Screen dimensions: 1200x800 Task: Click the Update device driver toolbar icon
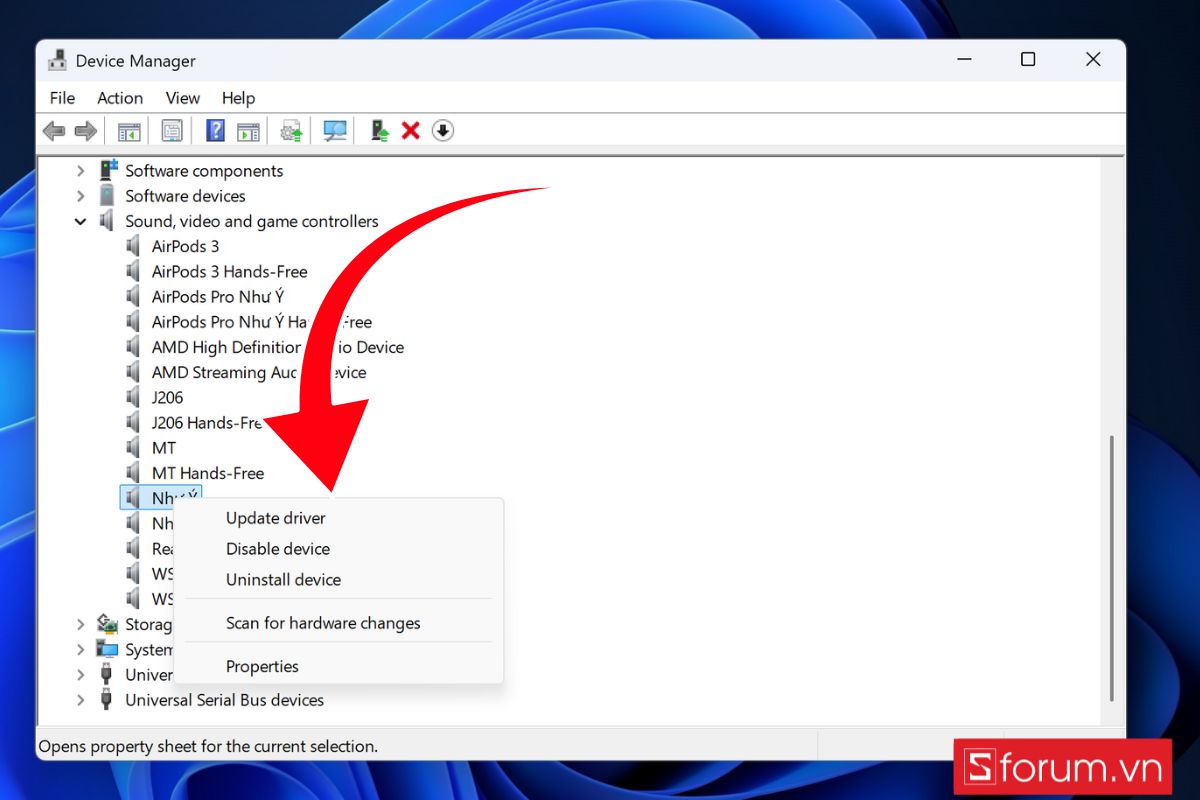point(291,131)
